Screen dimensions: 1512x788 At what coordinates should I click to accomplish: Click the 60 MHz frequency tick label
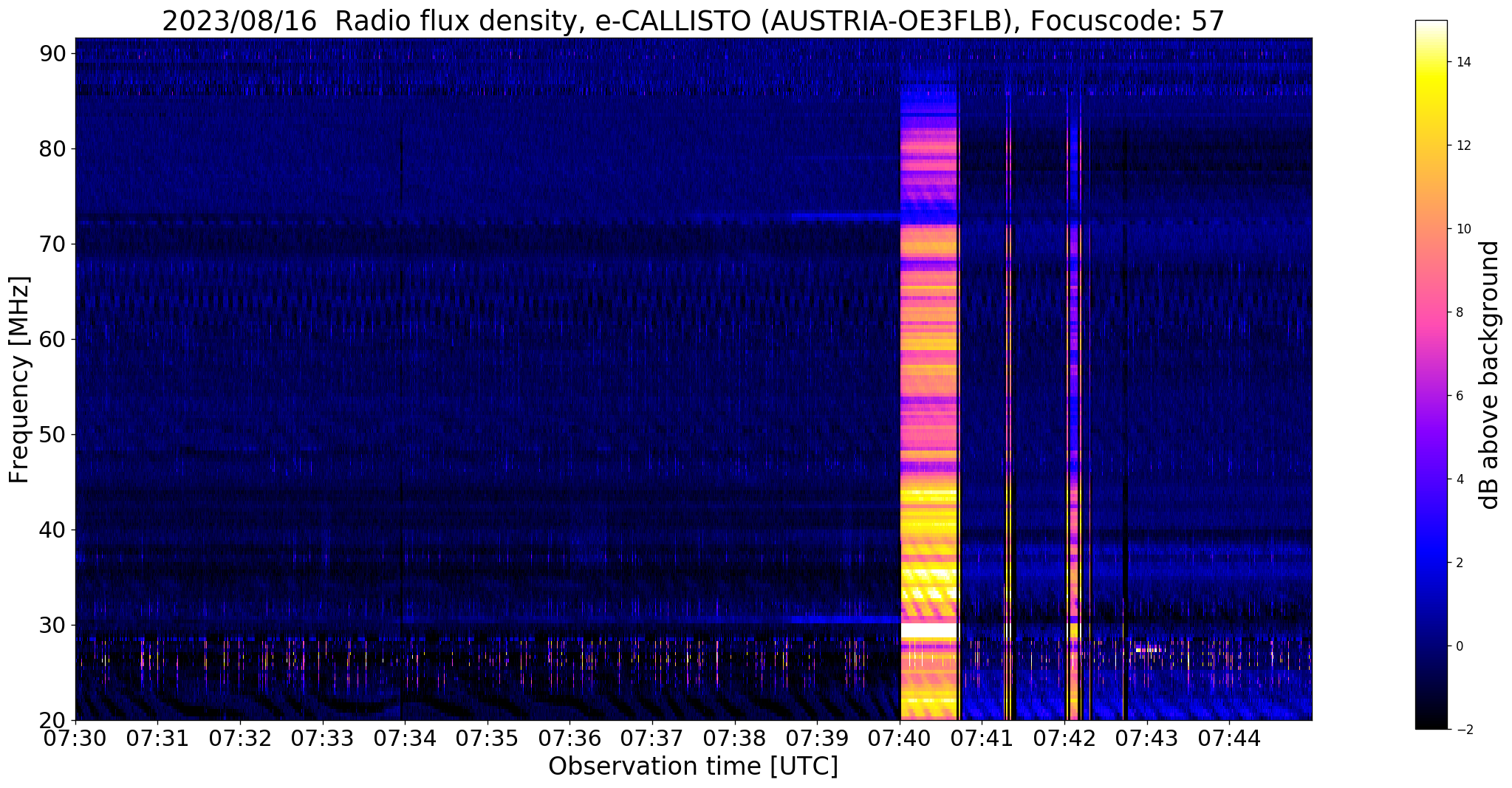point(53,340)
